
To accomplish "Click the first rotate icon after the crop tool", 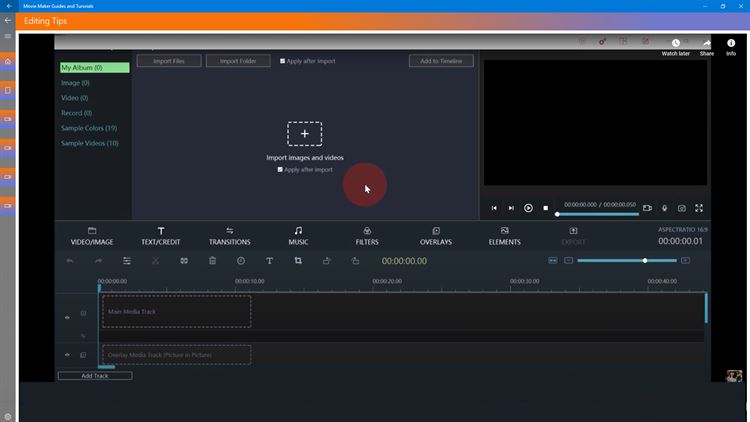I will coord(327,261).
